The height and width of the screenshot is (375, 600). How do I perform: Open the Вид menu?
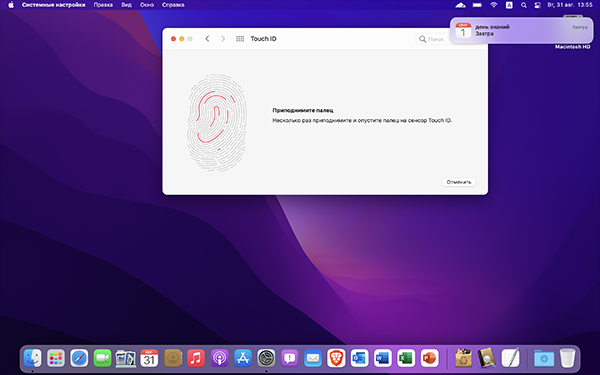click(126, 5)
